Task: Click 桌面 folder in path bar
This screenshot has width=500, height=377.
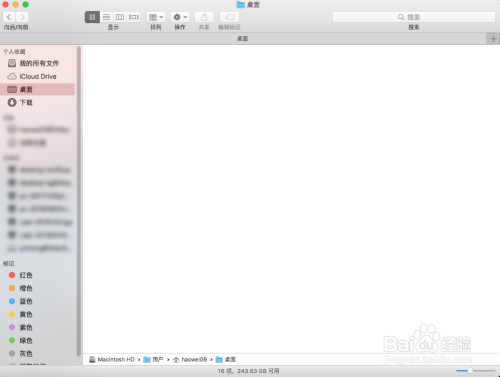Action: tap(226, 359)
